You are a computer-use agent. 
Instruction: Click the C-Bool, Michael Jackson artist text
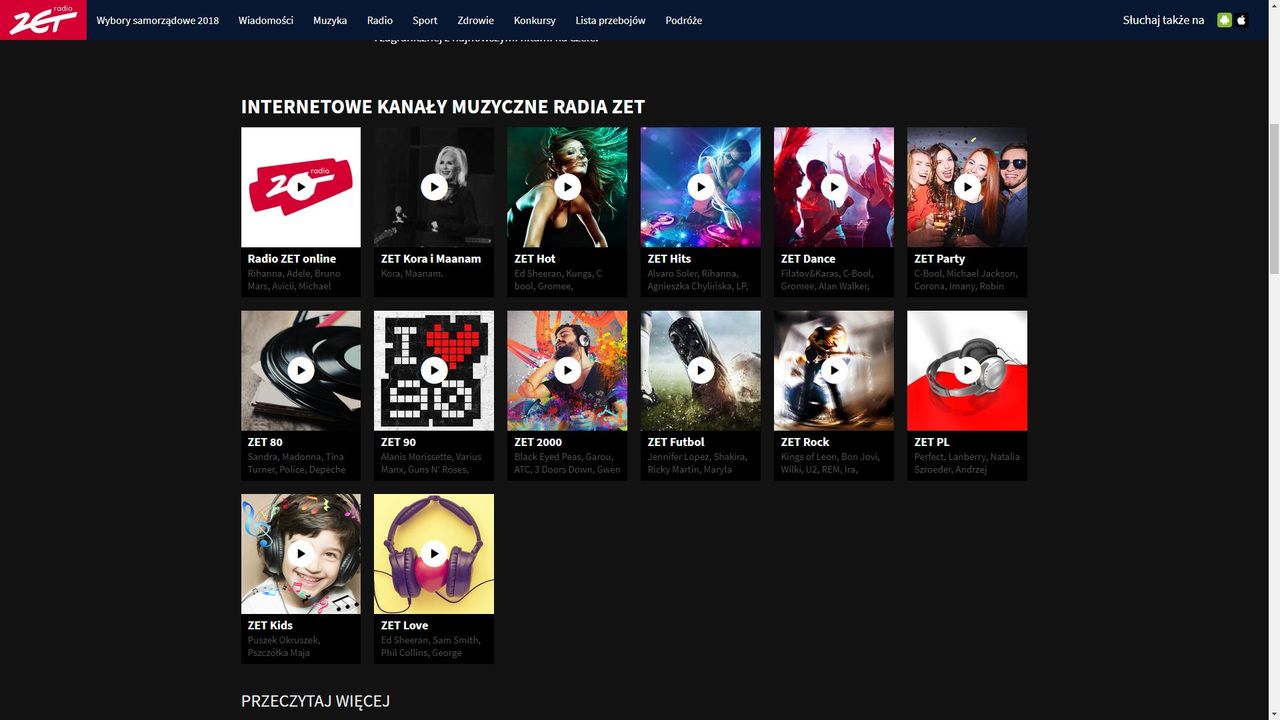(x=966, y=273)
